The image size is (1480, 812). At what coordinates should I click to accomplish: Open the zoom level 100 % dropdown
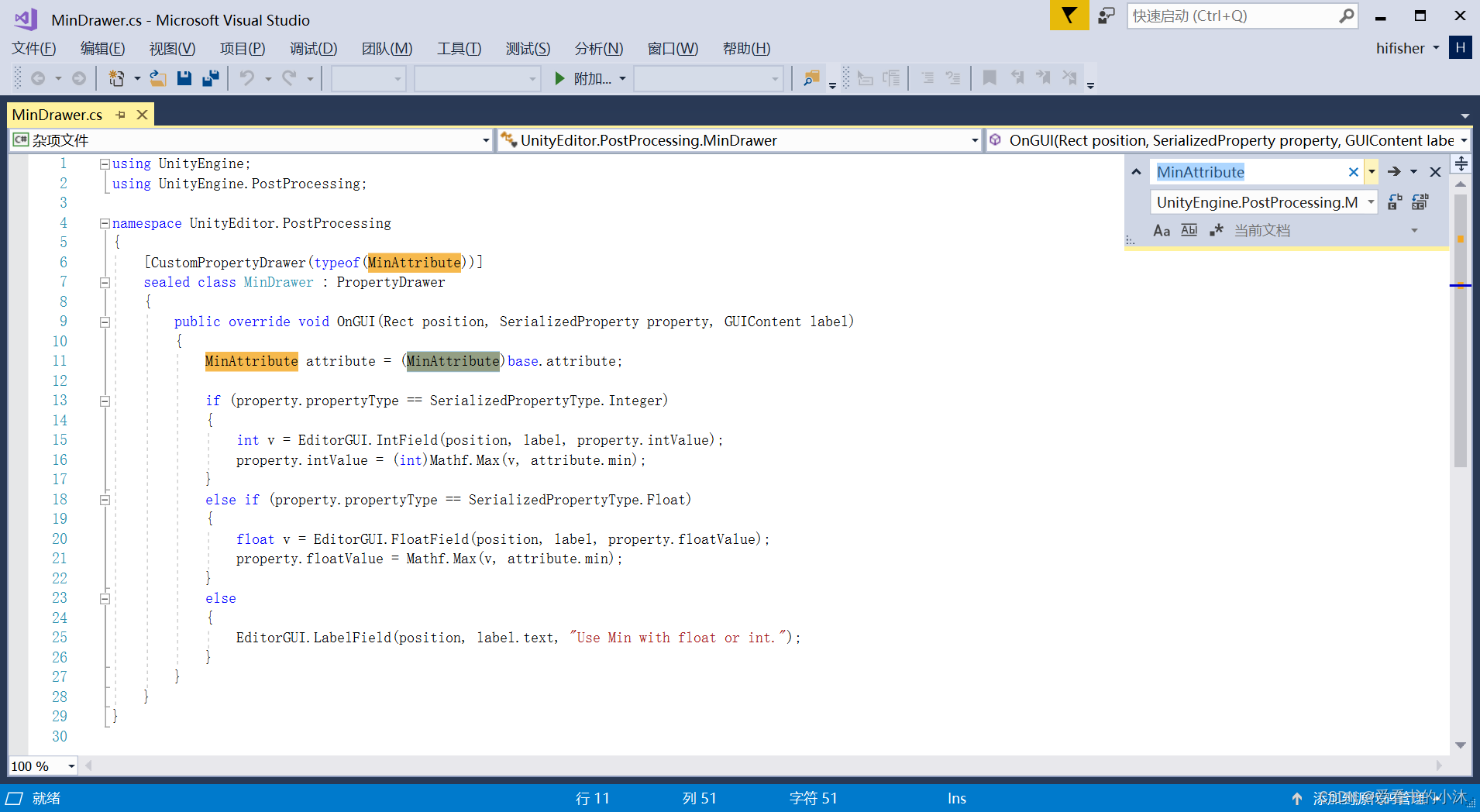tap(71, 766)
